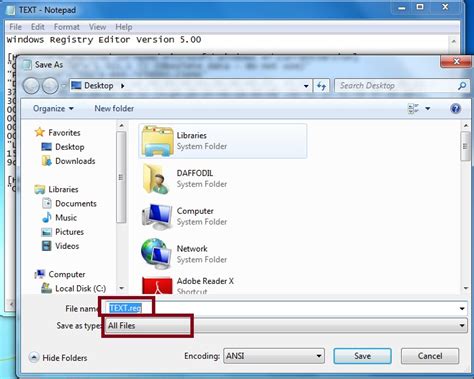Select Pictures library in navigation pane
The image size is (474, 379).
(69, 232)
